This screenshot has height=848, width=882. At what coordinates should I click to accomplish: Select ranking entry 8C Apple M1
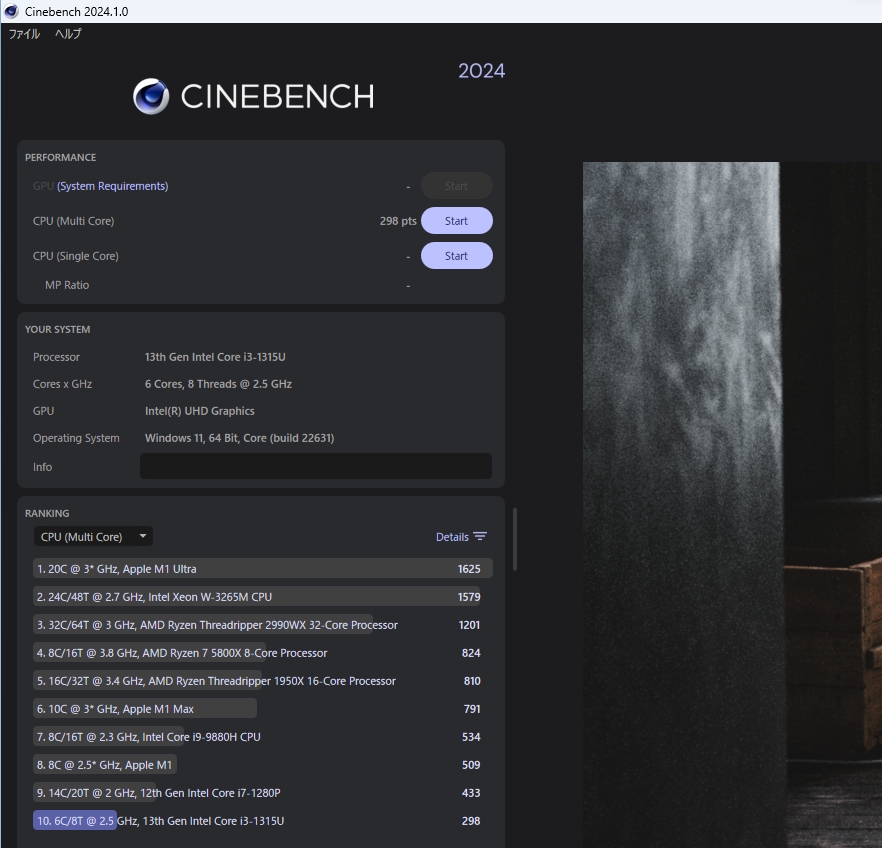[263, 765]
